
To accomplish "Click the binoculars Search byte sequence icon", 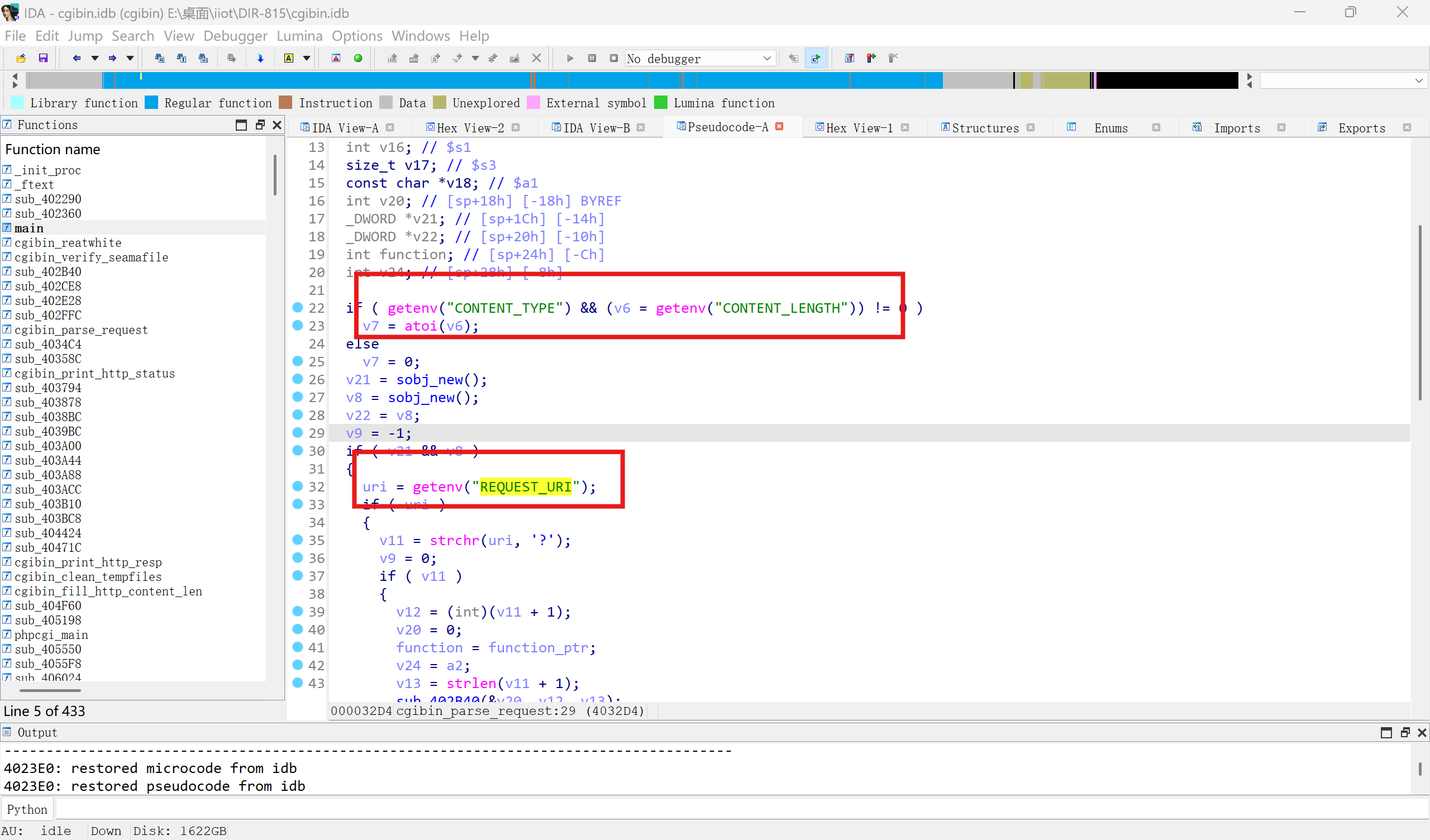I will coord(203,58).
